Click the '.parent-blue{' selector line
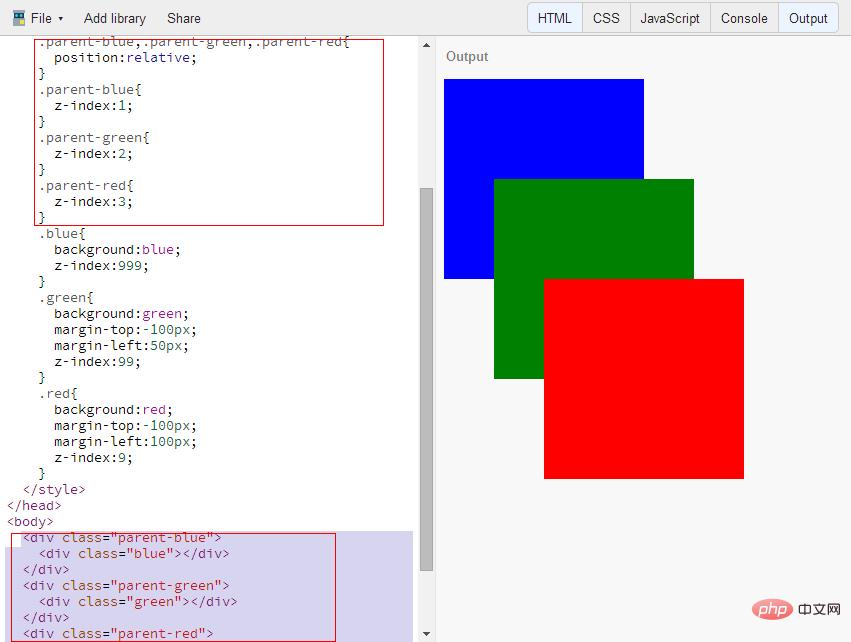The image size is (851, 642). click(x=90, y=90)
